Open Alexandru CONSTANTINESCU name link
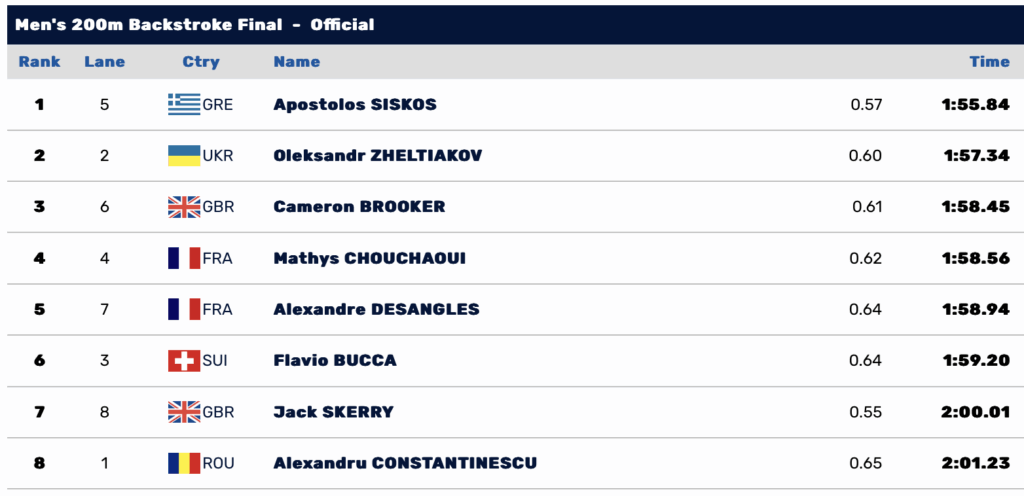The image size is (1024, 496). coord(405,463)
